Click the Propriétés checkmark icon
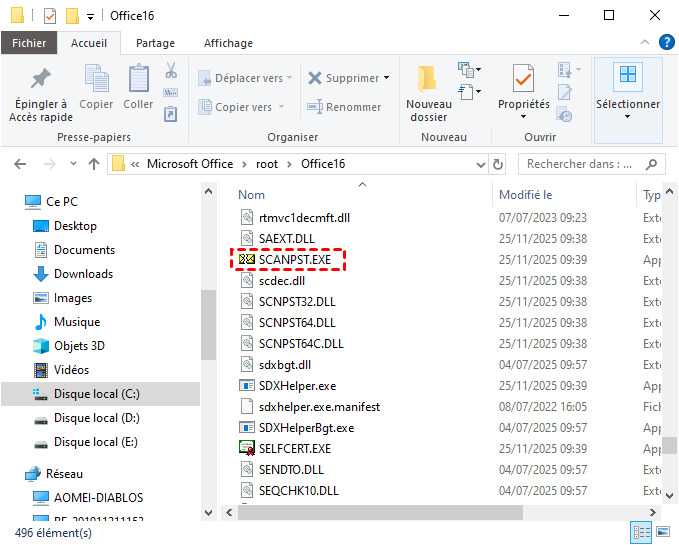Image resolution: width=679 pixels, height=545 pixels. 523,78
